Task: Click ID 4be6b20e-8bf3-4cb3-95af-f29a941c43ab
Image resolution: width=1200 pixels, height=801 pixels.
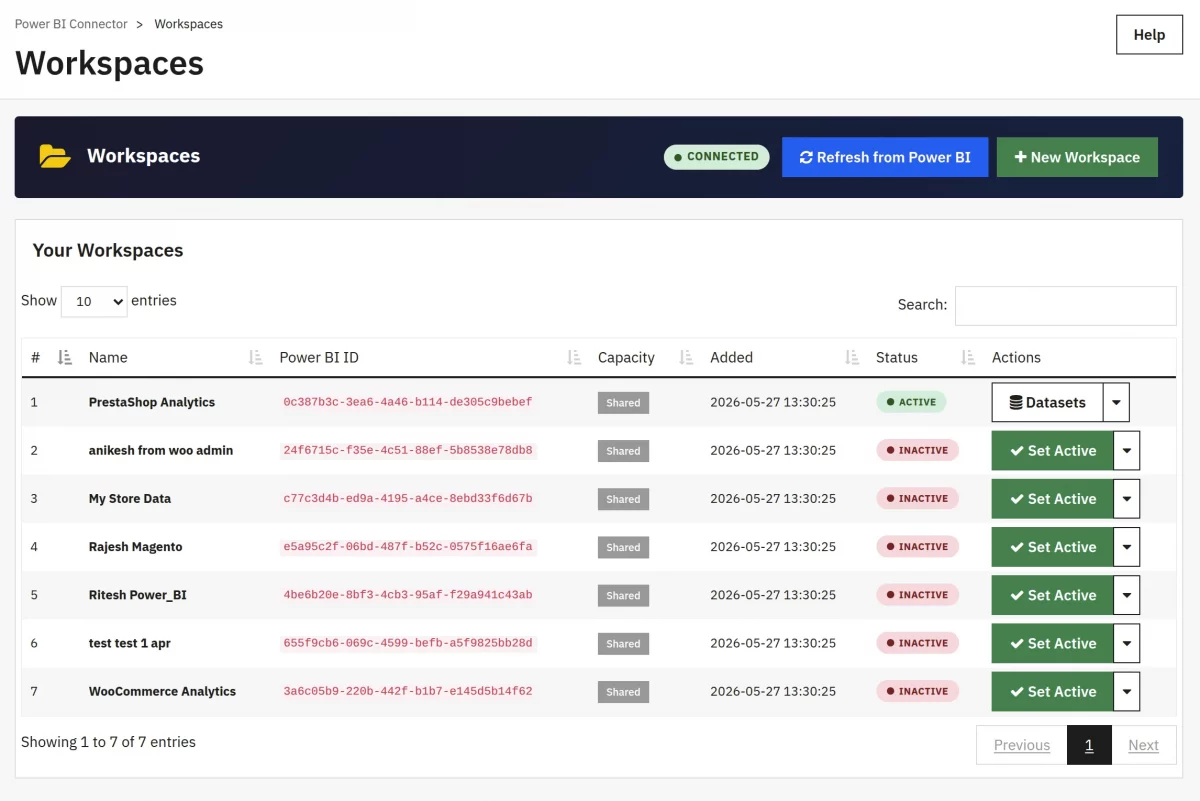Action: [408, 595]
